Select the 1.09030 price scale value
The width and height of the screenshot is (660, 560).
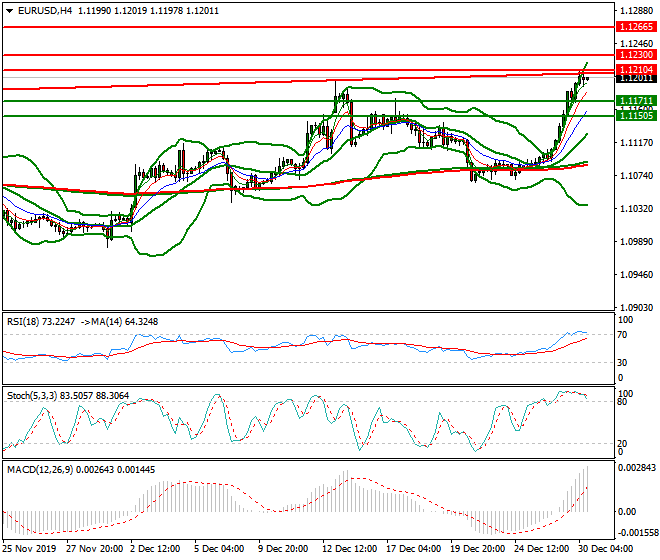[636, 308]
